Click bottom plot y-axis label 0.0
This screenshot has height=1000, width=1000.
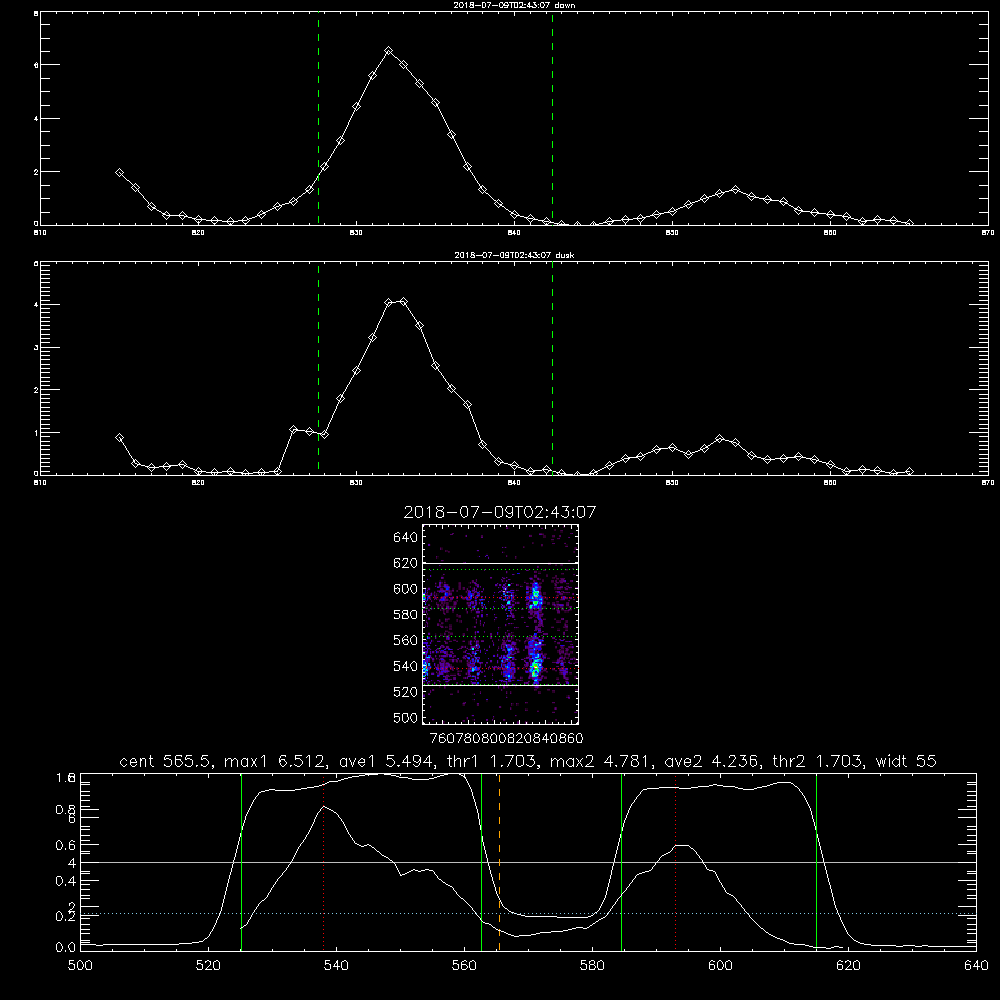(66, 947)
